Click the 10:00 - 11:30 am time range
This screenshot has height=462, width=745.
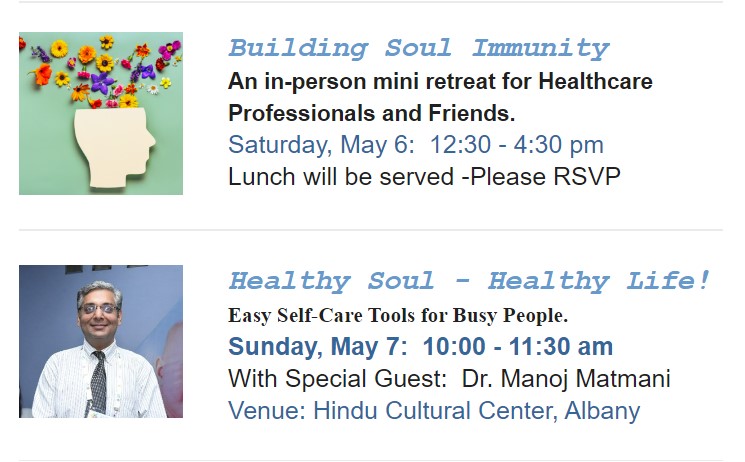[x=518, y=346]
